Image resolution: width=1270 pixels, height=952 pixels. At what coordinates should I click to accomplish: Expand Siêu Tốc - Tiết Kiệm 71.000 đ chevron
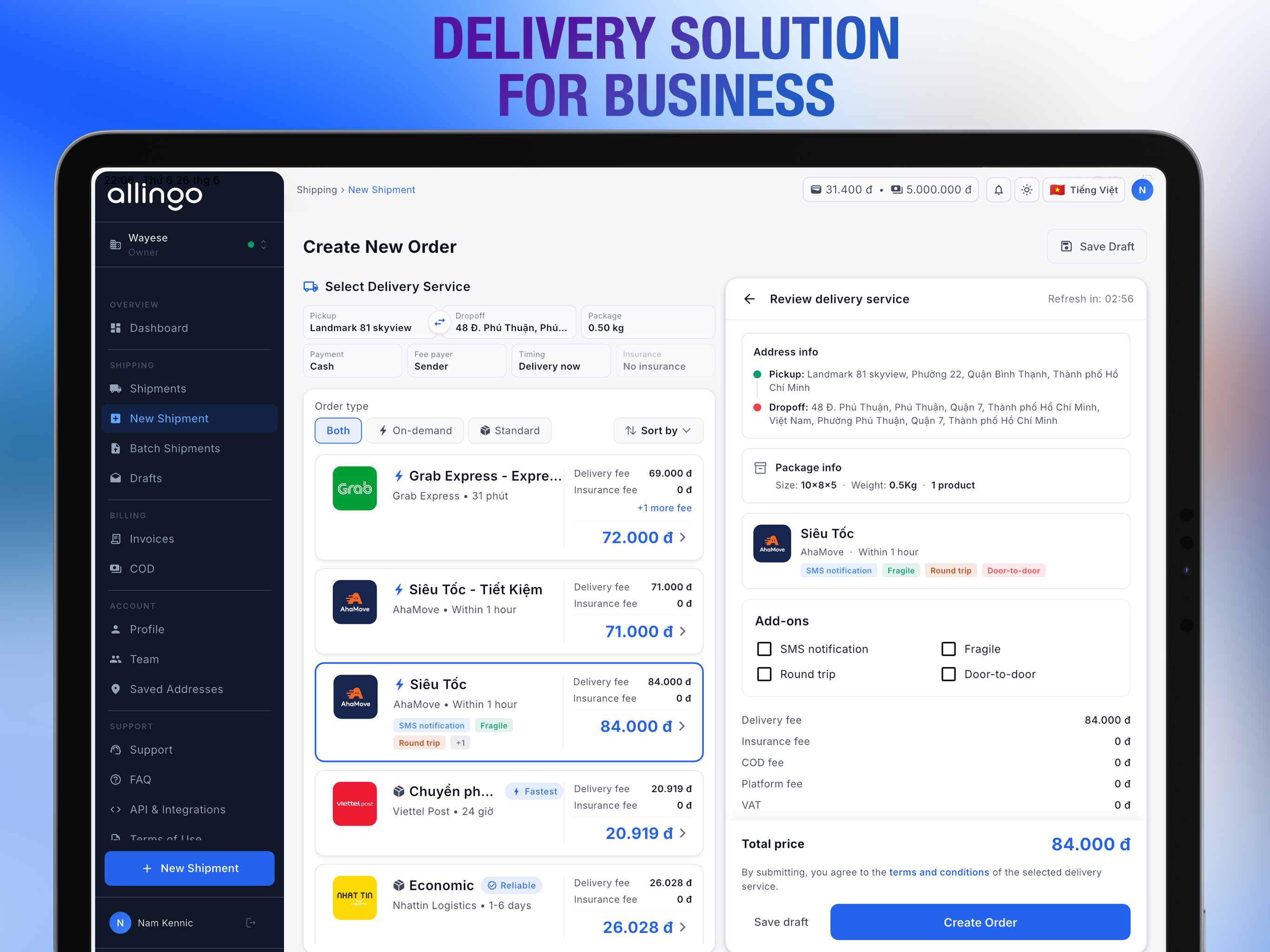tap(683, 632)
